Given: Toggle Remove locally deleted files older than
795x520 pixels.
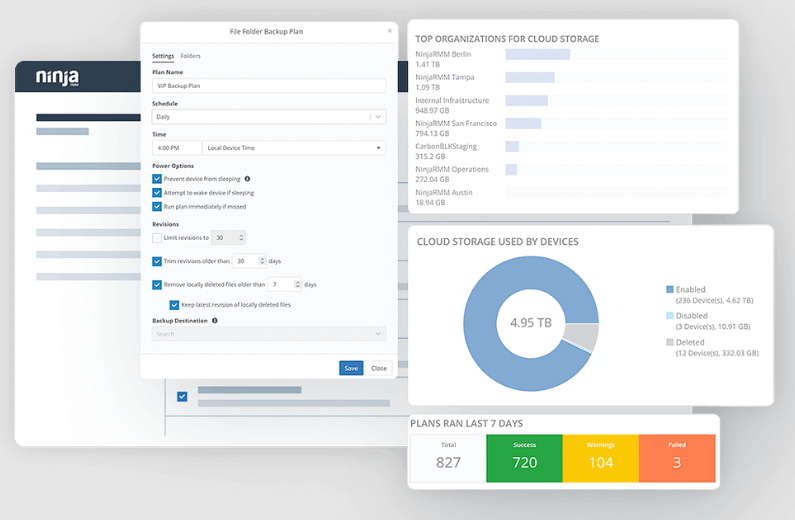Looking at the screenshot, I should click(x=157, y=284).
